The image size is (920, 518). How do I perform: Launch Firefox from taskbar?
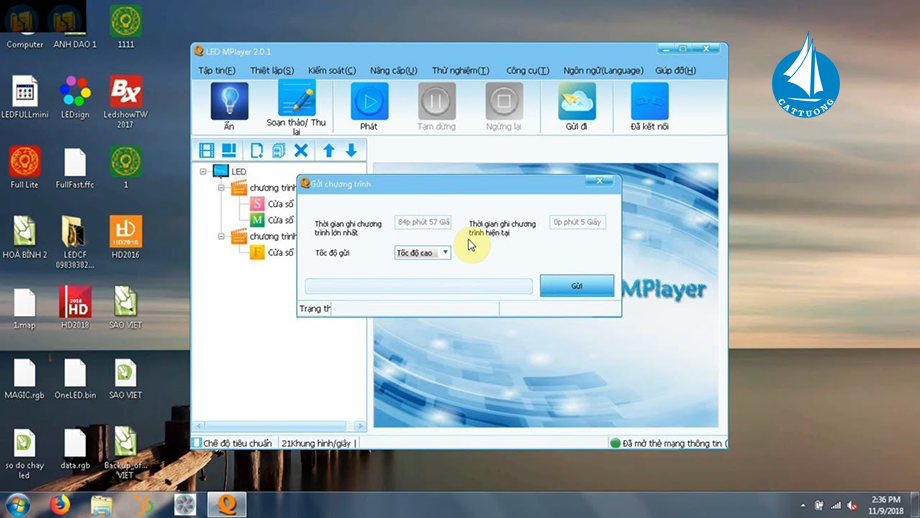[60, 505]
